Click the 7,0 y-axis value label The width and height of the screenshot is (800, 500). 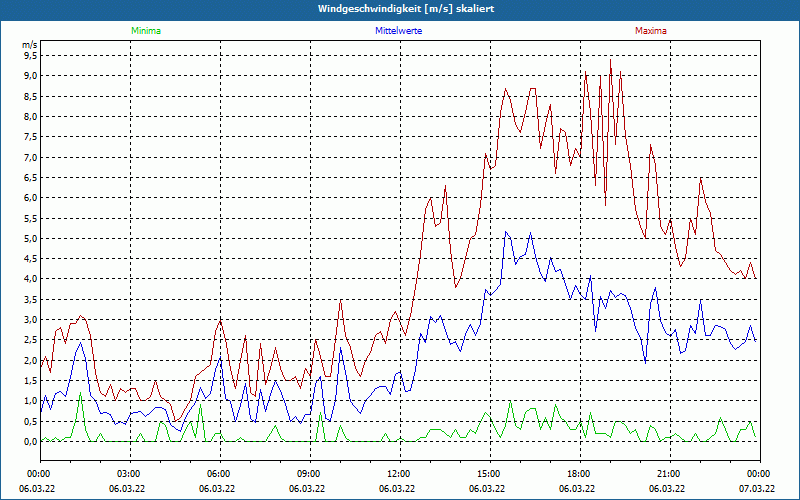30,158
